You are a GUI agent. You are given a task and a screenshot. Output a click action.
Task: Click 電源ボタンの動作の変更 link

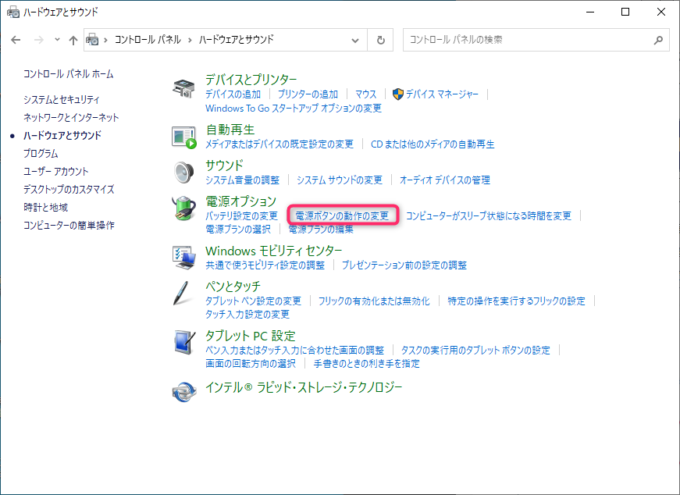click(x=342, y=216)
